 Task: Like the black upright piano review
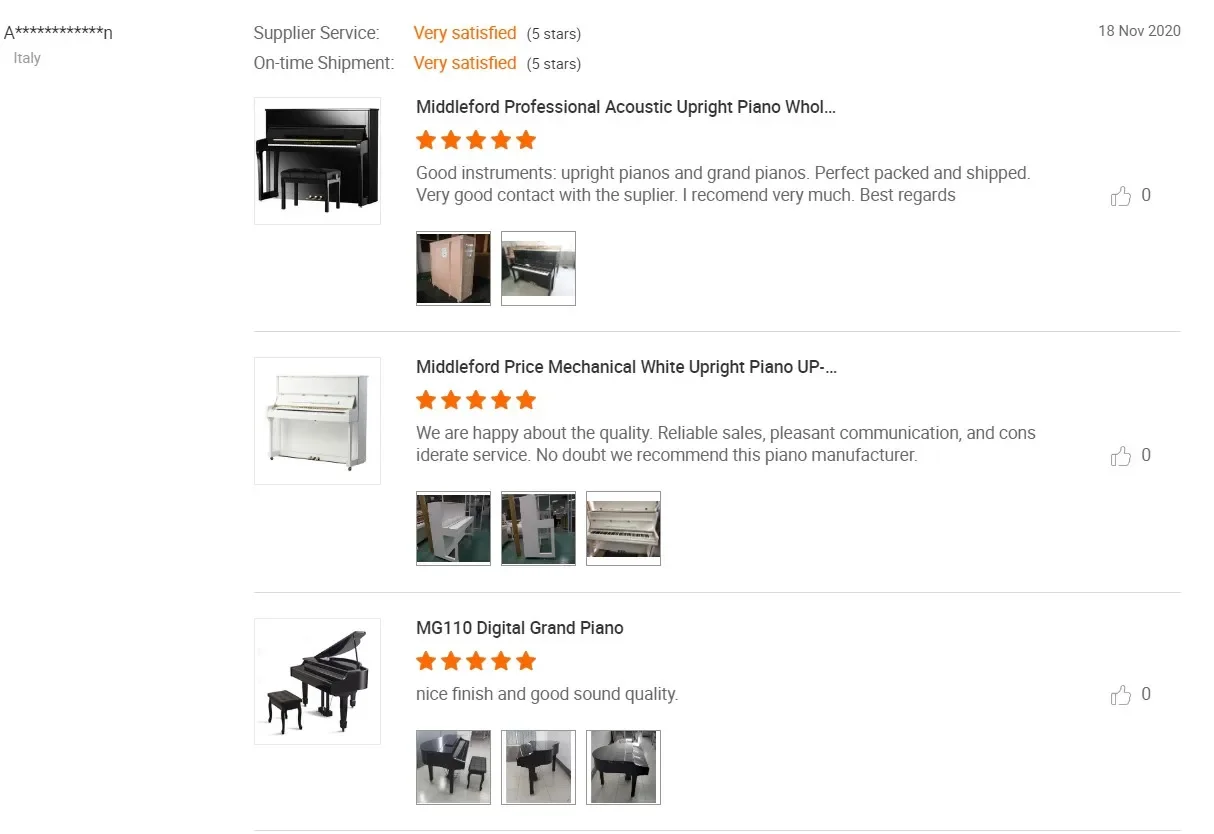[1121, 196]
